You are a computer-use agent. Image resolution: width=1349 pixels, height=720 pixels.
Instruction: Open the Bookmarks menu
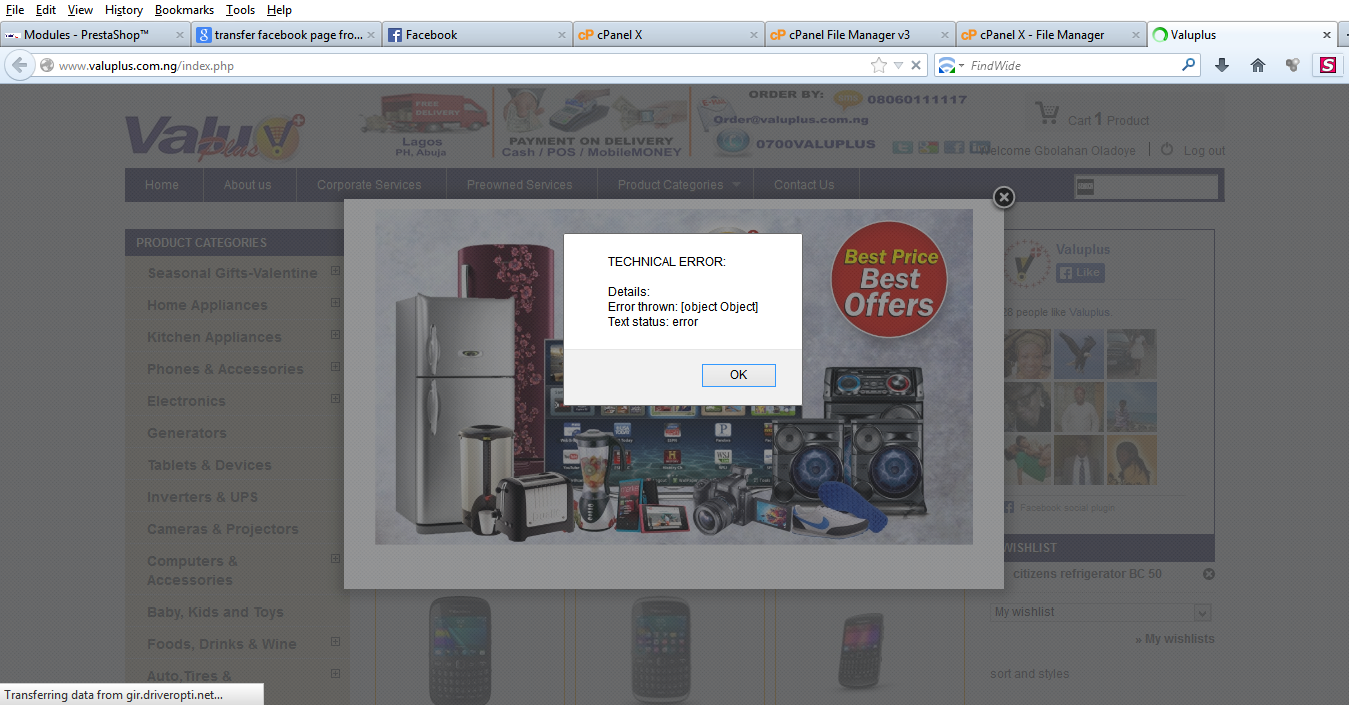click(x=185, y=10)
